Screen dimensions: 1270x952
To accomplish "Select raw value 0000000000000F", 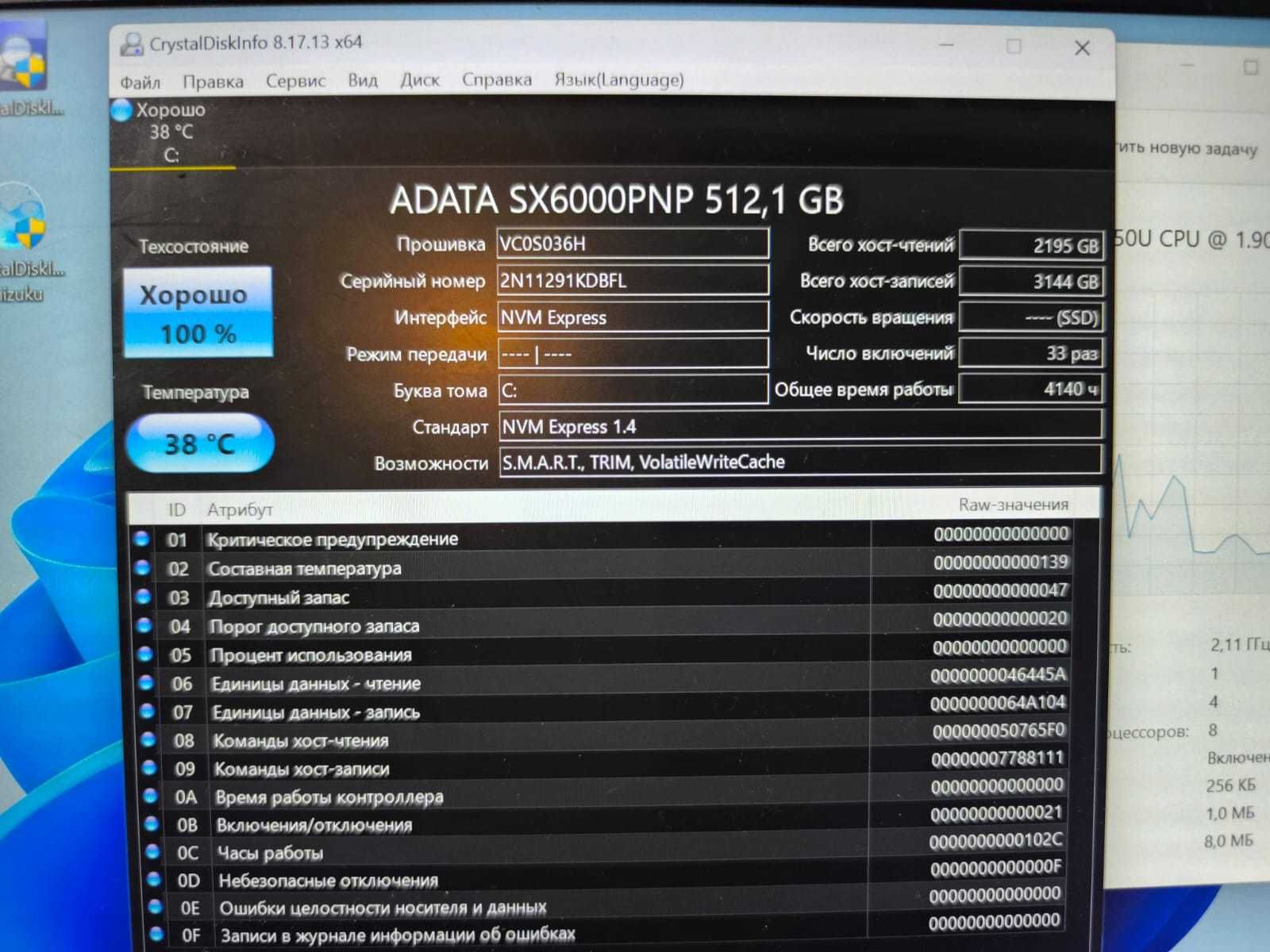I will [x=995, y=868].
